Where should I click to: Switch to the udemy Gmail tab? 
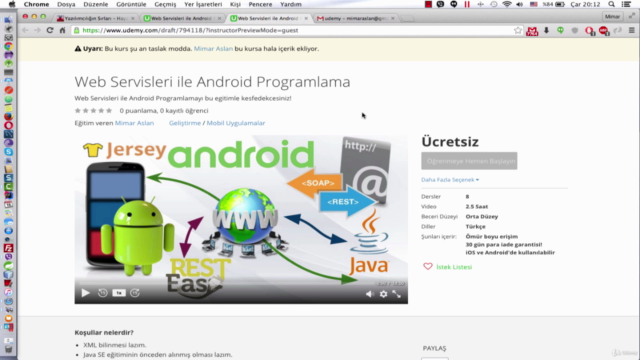tap(355, 18)
